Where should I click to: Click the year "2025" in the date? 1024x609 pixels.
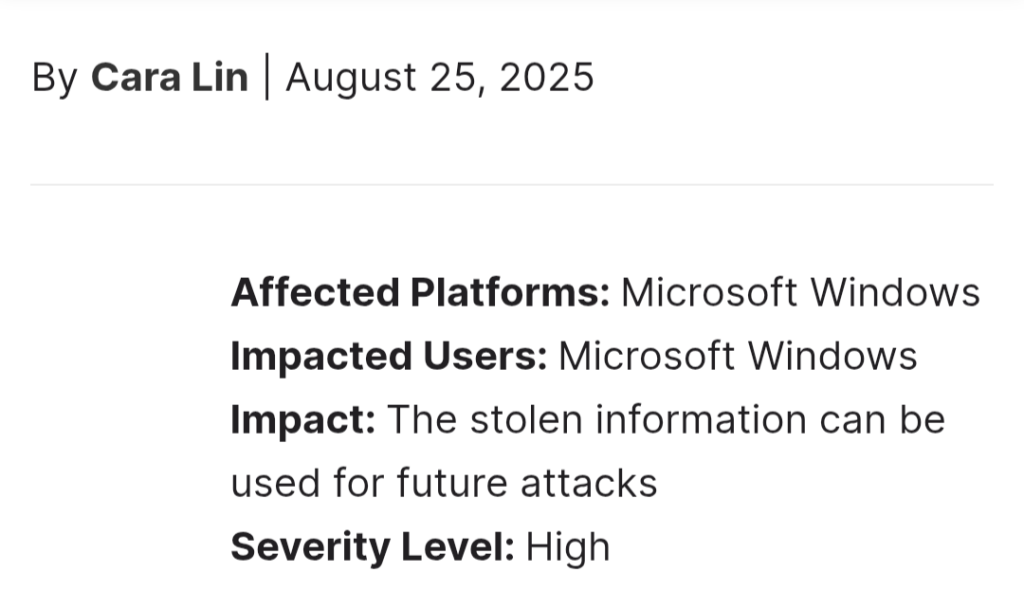point(547,77)
